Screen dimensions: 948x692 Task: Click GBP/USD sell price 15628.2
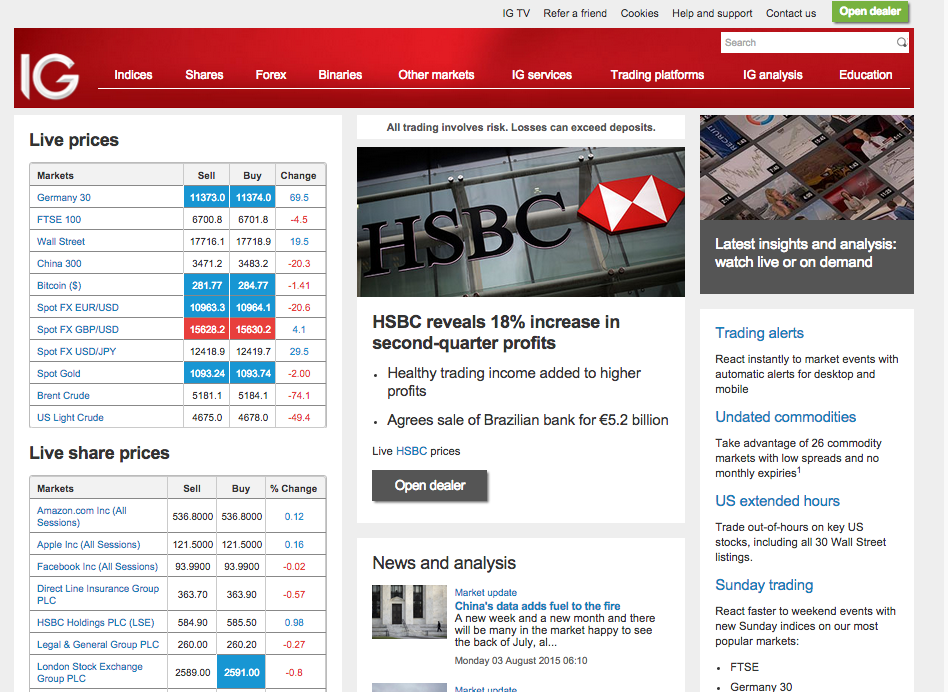[x=207, y=330]
